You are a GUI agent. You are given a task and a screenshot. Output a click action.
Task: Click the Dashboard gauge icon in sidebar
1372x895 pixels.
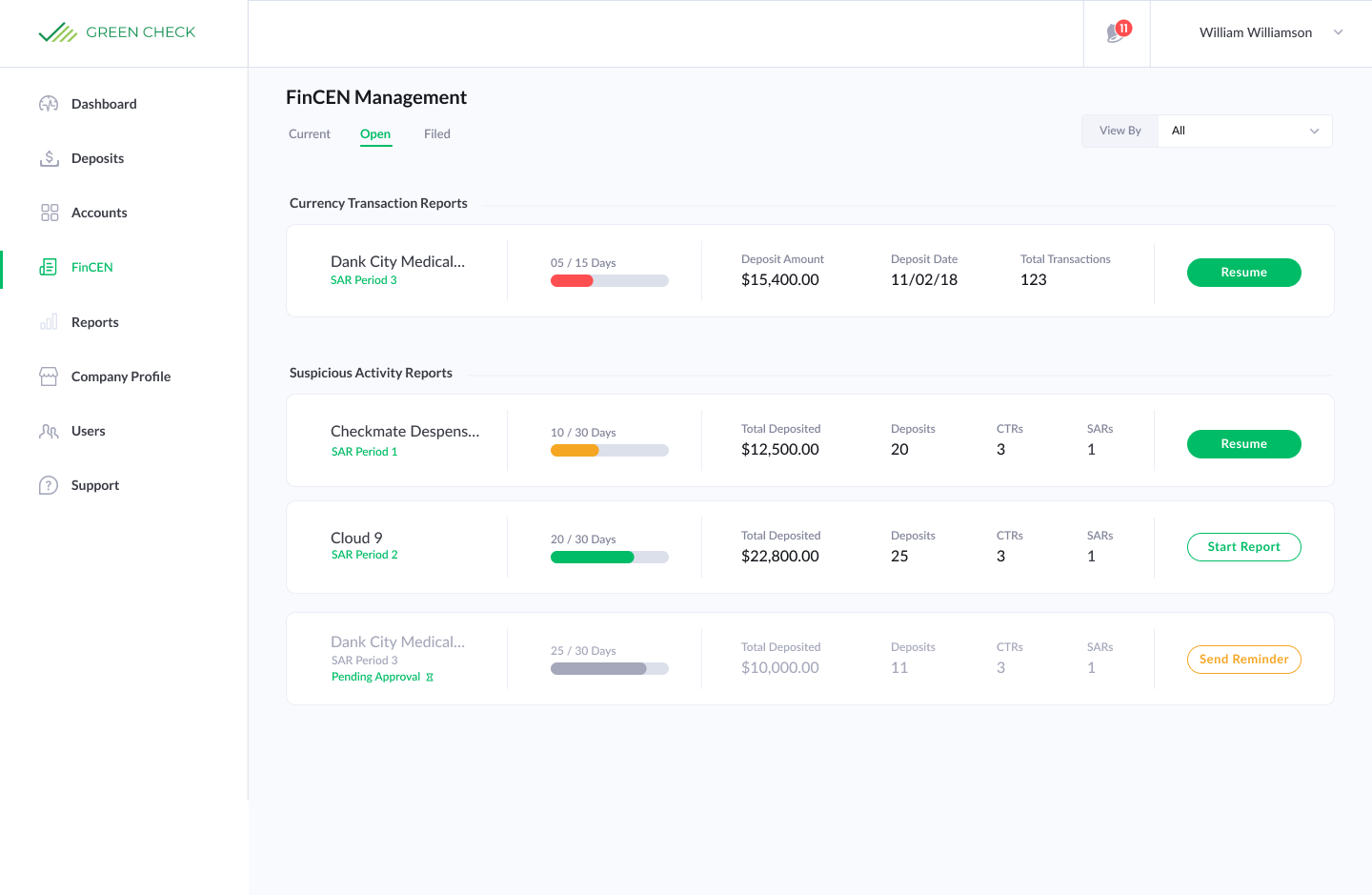coord(49,104)
